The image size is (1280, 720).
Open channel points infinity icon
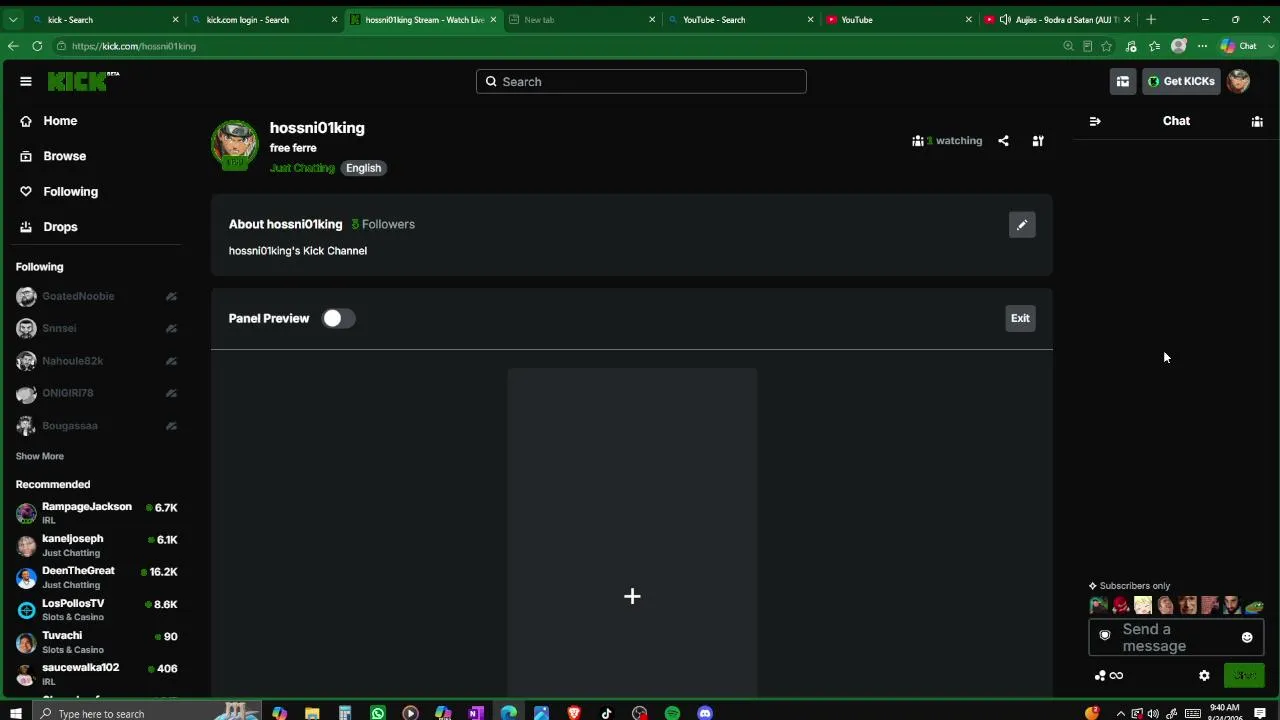[1109, 676]
